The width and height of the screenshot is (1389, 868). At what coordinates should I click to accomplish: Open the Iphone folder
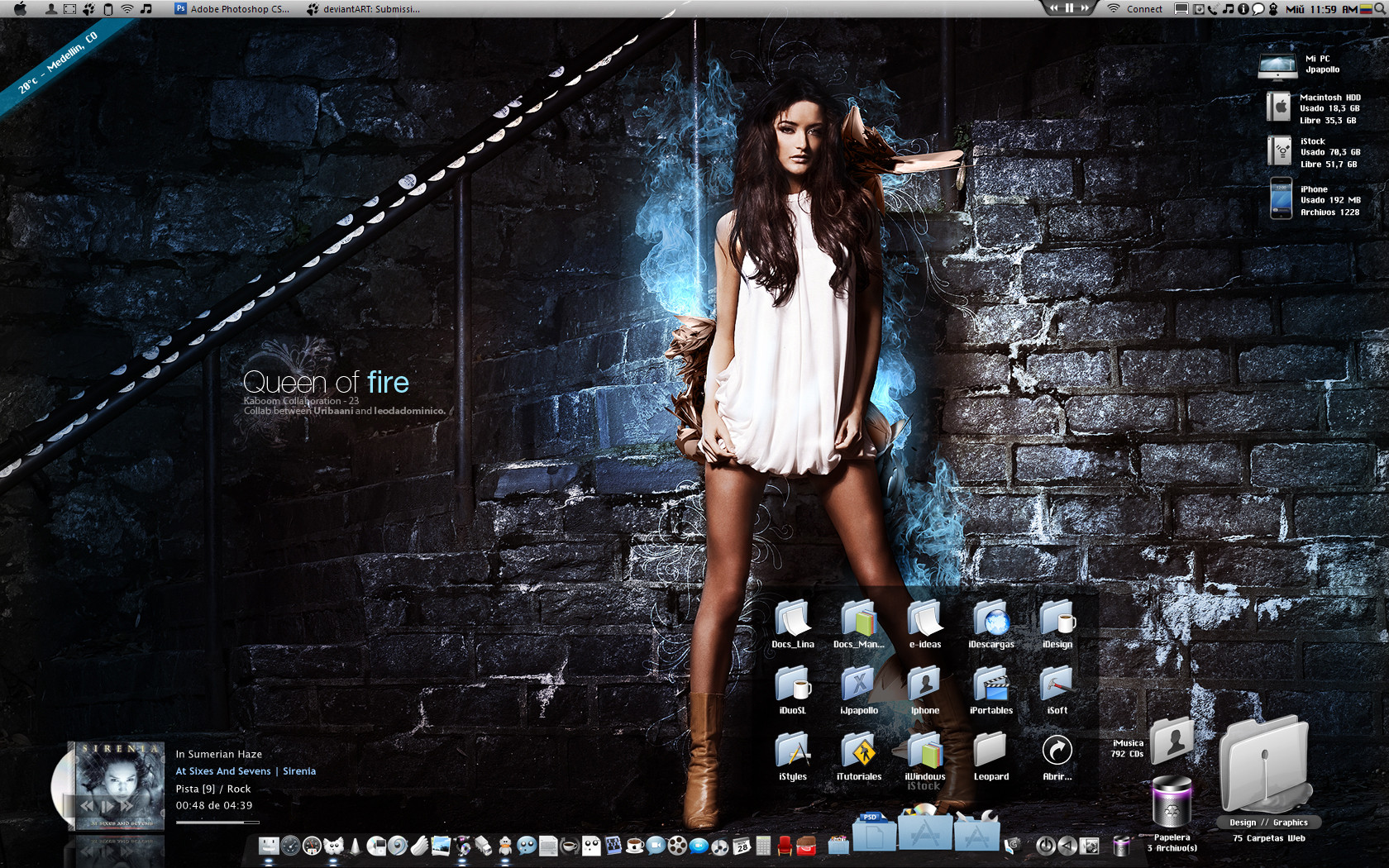point(924,684)
